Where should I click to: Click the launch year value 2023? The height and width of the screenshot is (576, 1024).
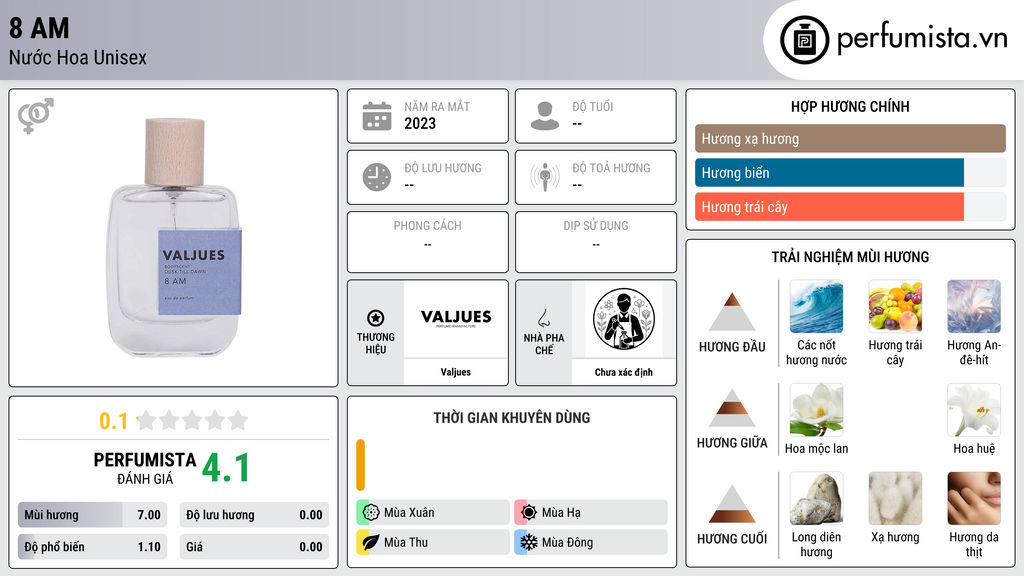coord(420,123)
